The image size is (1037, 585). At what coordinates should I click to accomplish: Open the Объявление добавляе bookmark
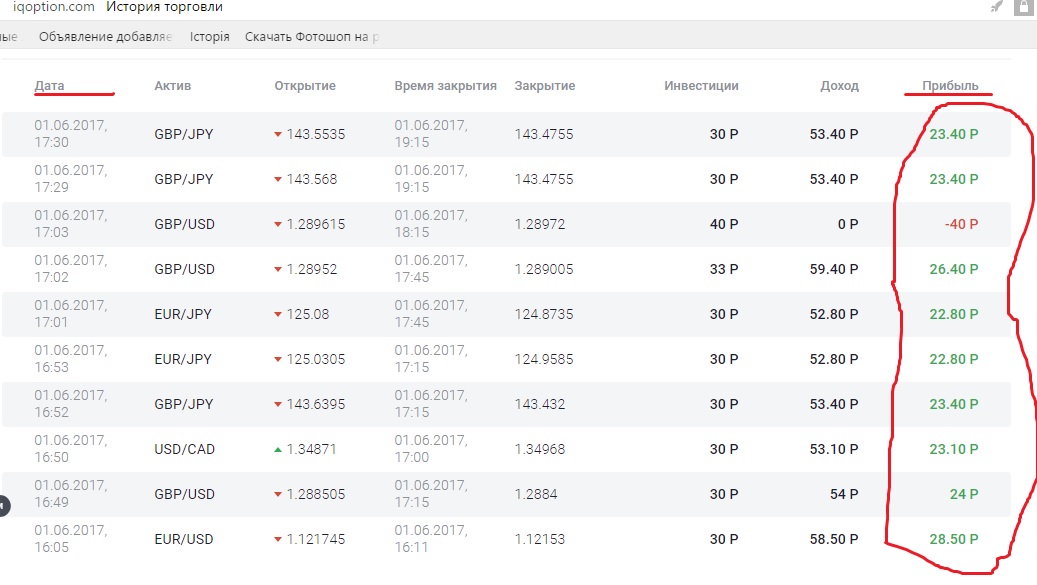(105, 36)
